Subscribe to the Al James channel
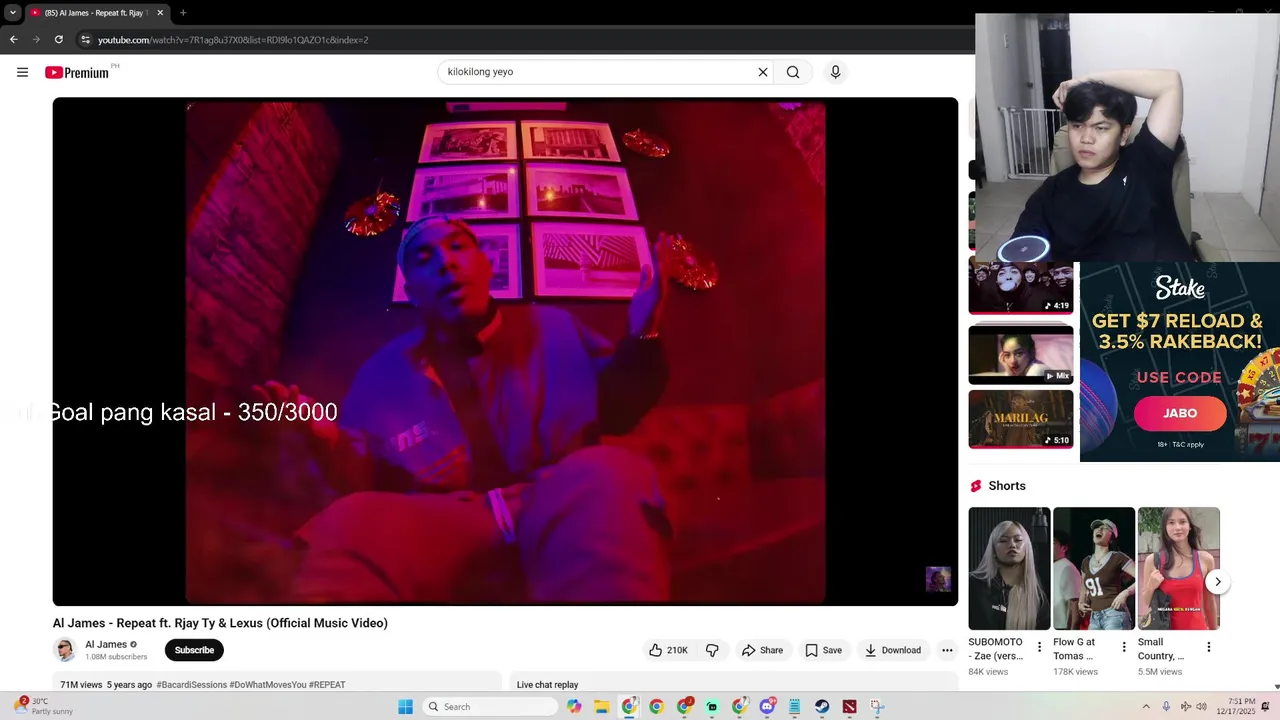 click(x=194, y=650)
